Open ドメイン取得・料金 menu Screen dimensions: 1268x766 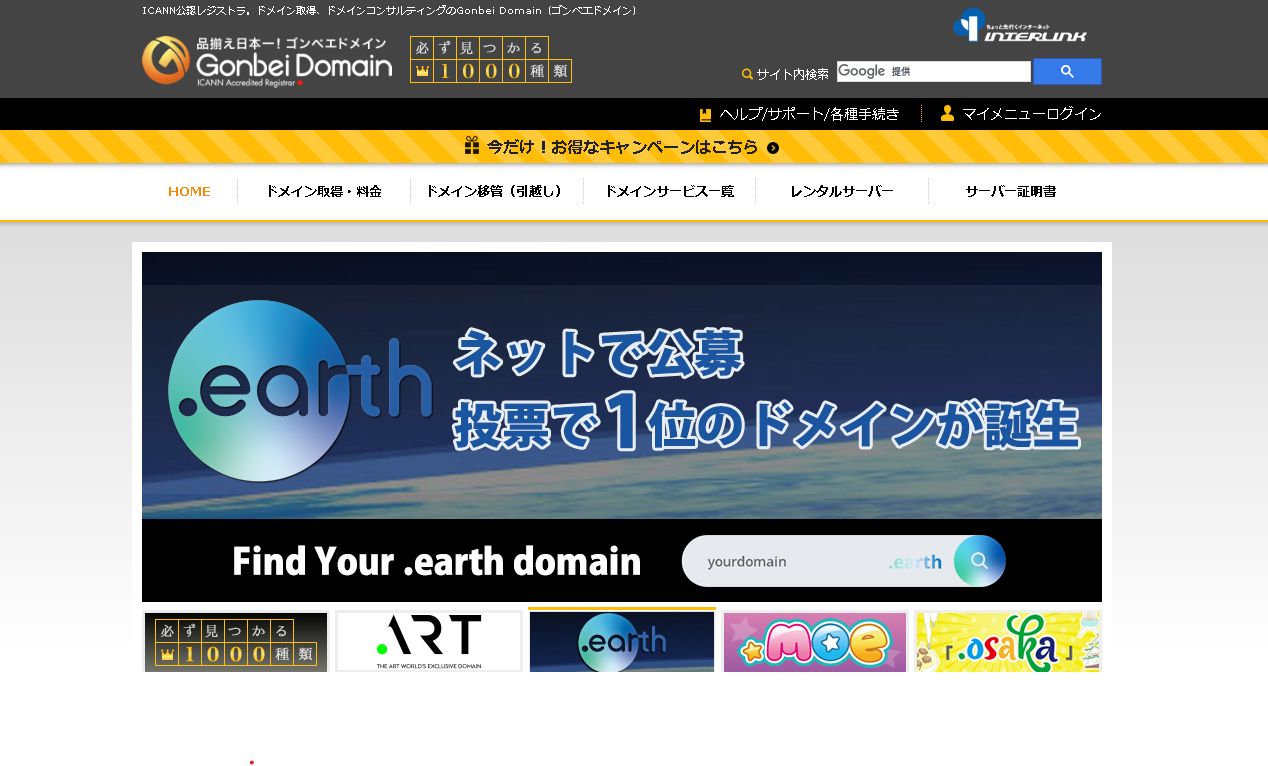tap(324, 192)
